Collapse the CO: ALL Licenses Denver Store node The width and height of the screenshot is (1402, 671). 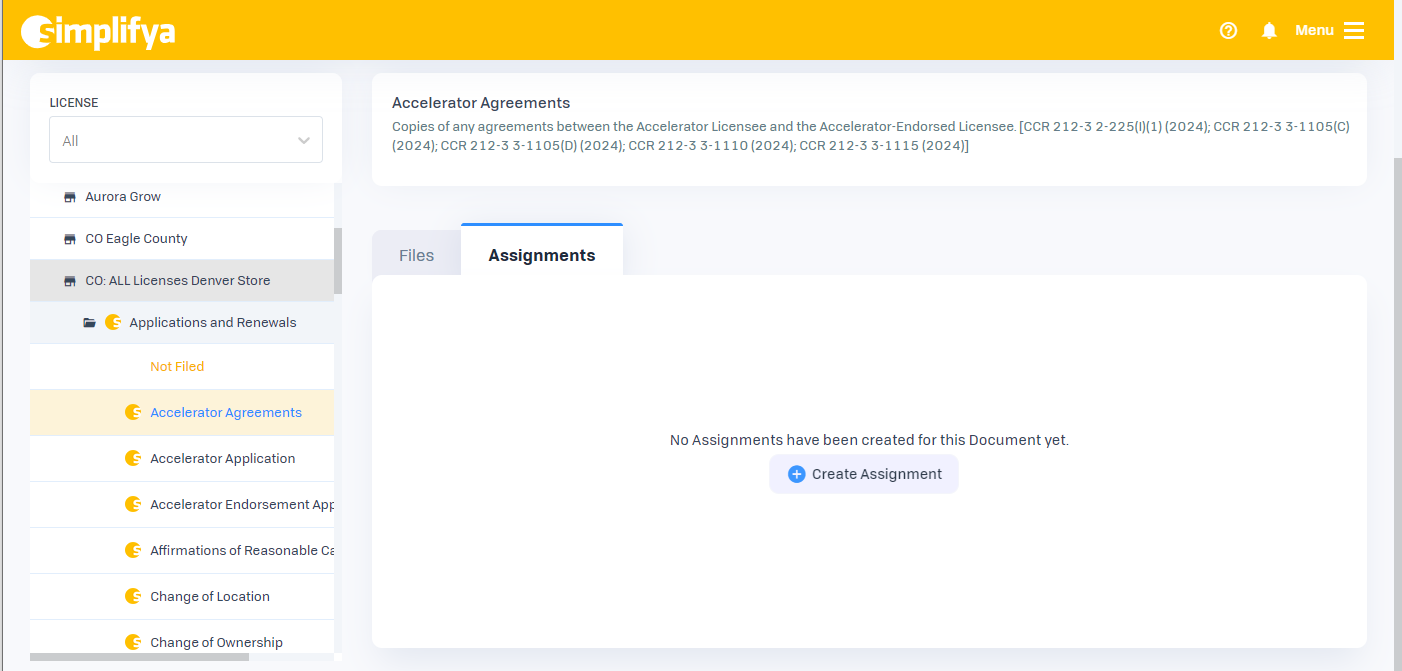[177, 281]
